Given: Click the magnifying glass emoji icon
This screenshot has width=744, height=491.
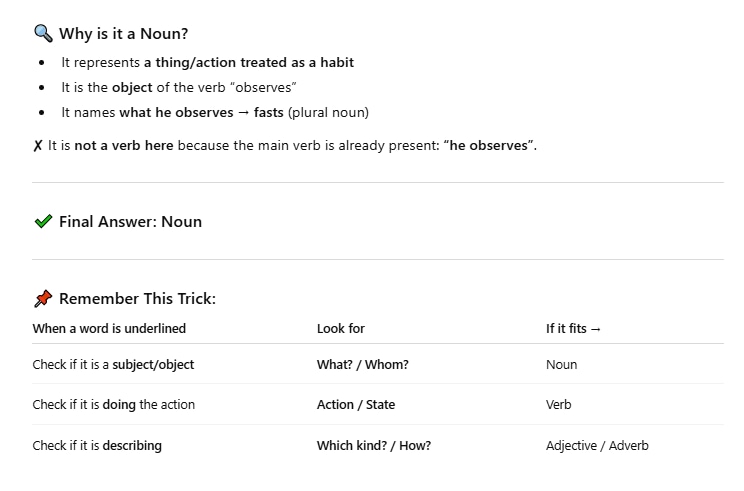Looking at the screenshot, I should click(43, 33).
